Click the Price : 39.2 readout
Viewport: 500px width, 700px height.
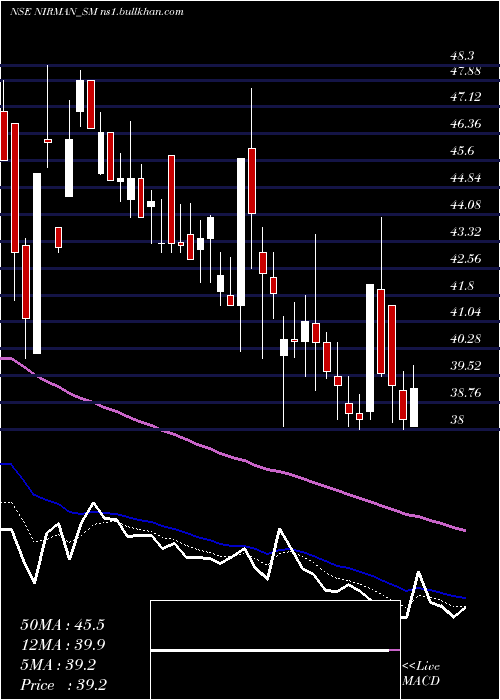(63, 685)
